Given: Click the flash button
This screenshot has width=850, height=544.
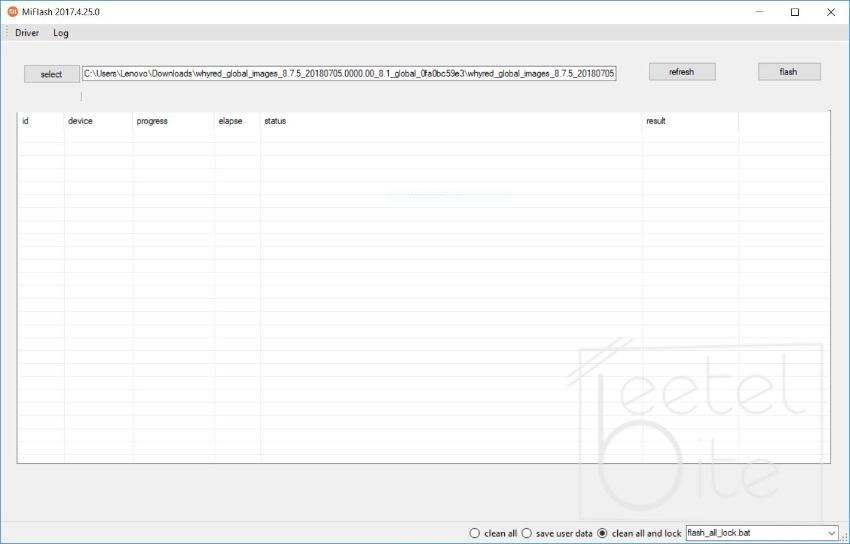Looking at the screenshot, I should 789,72.
